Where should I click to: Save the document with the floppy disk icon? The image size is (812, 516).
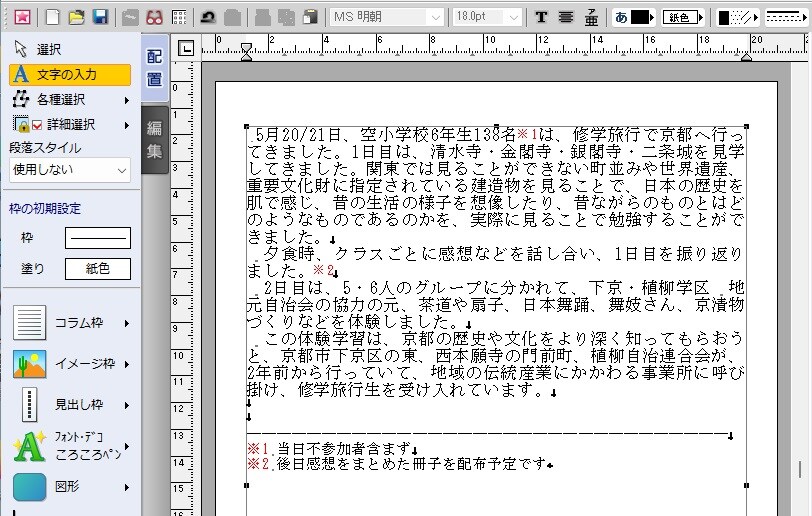[100, 18]
